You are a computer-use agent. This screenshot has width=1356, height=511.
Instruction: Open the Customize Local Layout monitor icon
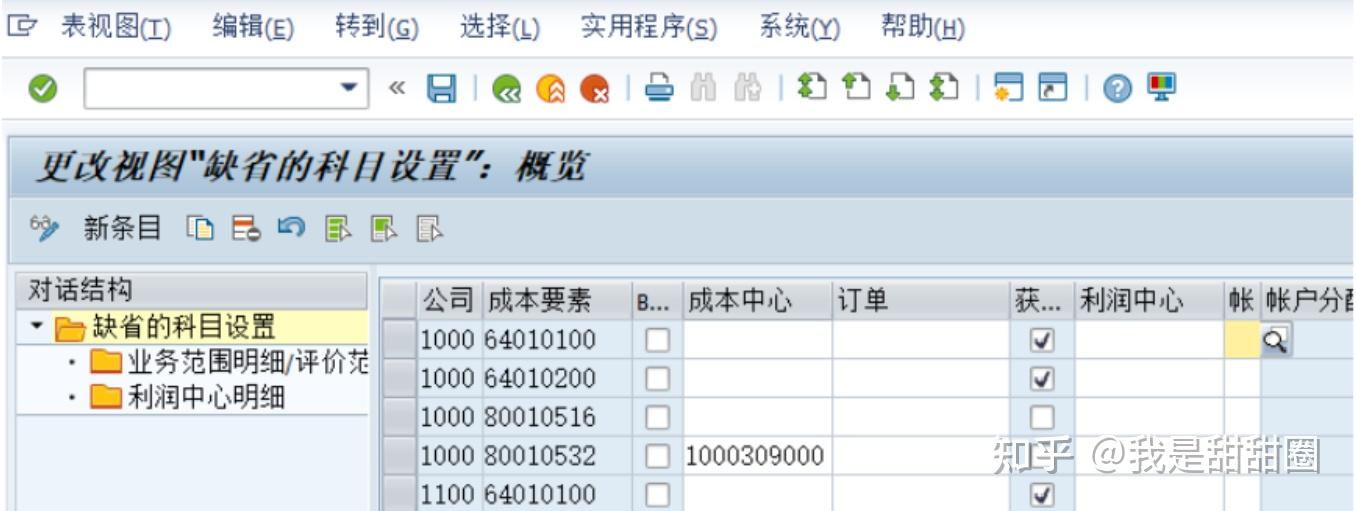click(x=1162, y=87)
